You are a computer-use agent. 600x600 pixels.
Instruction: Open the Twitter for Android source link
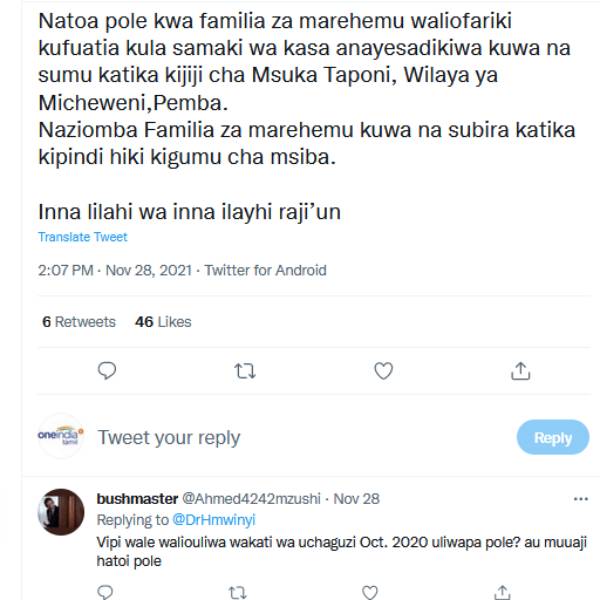coord(265,270)
